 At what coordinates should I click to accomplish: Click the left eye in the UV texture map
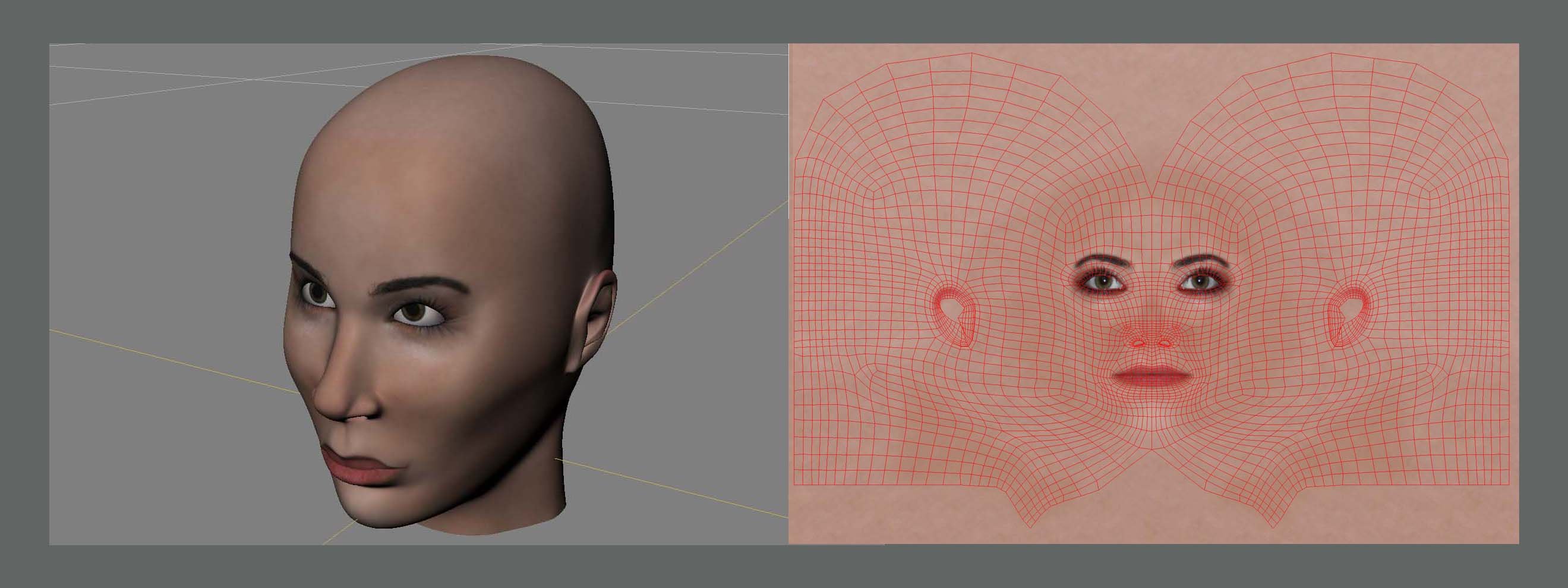1102,283
